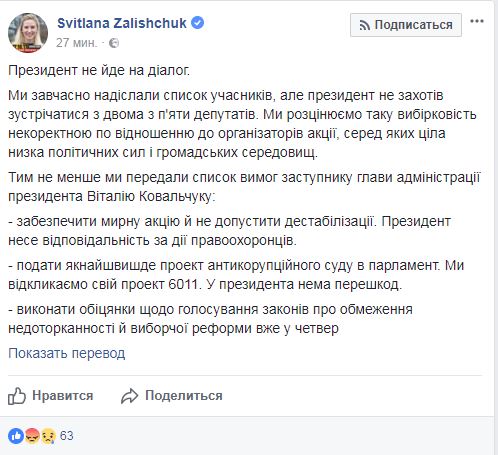Click Показать перевод translation link

[67, 353]
